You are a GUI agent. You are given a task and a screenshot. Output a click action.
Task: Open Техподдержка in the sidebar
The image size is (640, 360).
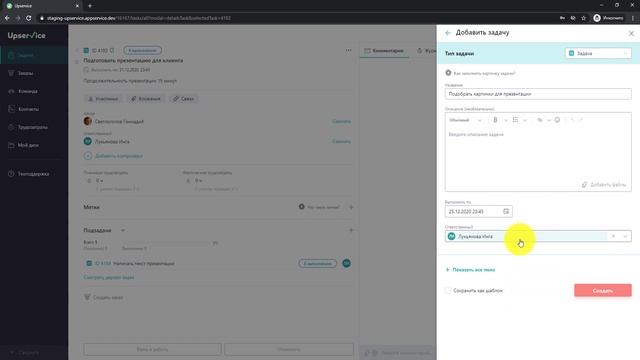34,173
